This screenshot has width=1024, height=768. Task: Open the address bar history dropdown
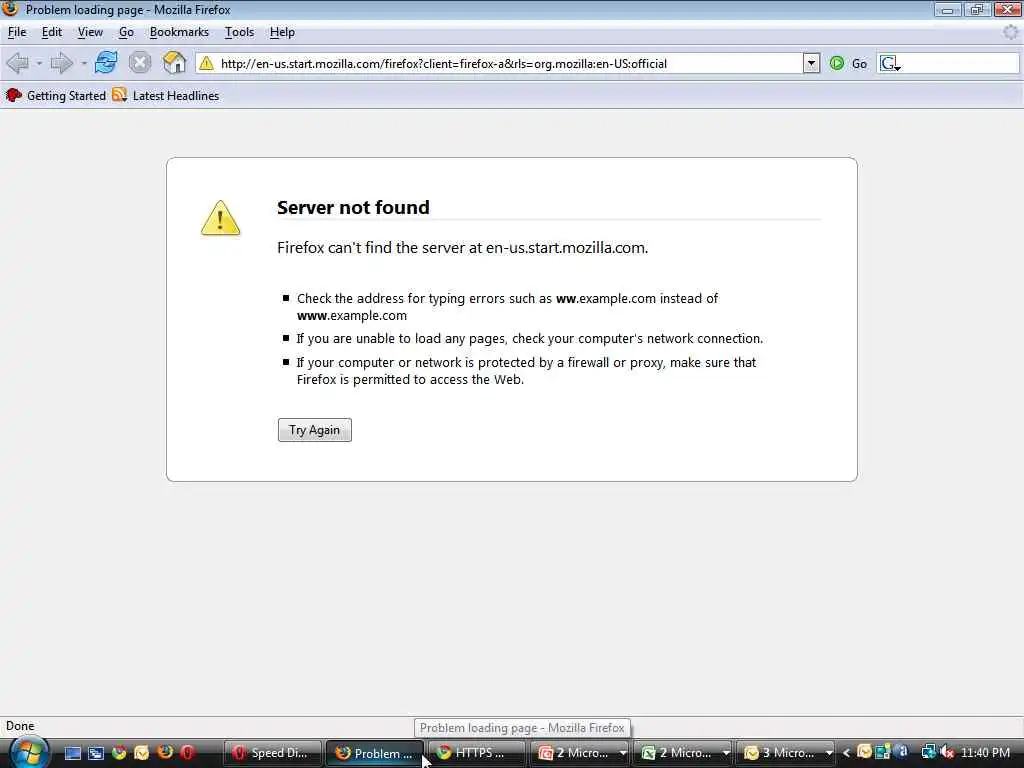(811, 63)
